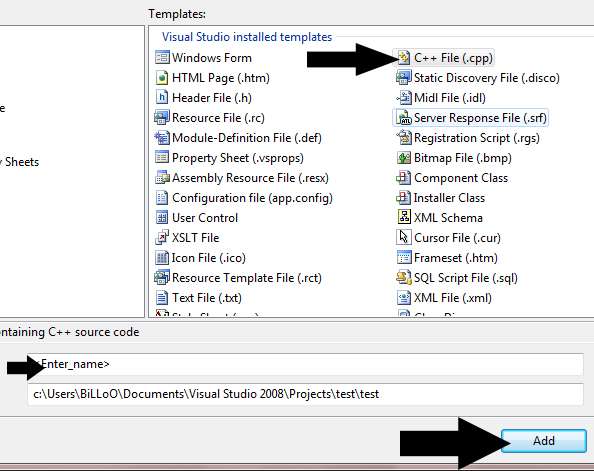Viewport: 594px width, 471px height.
Task: Pick the Component Class icon
Action: coord(404,178)
